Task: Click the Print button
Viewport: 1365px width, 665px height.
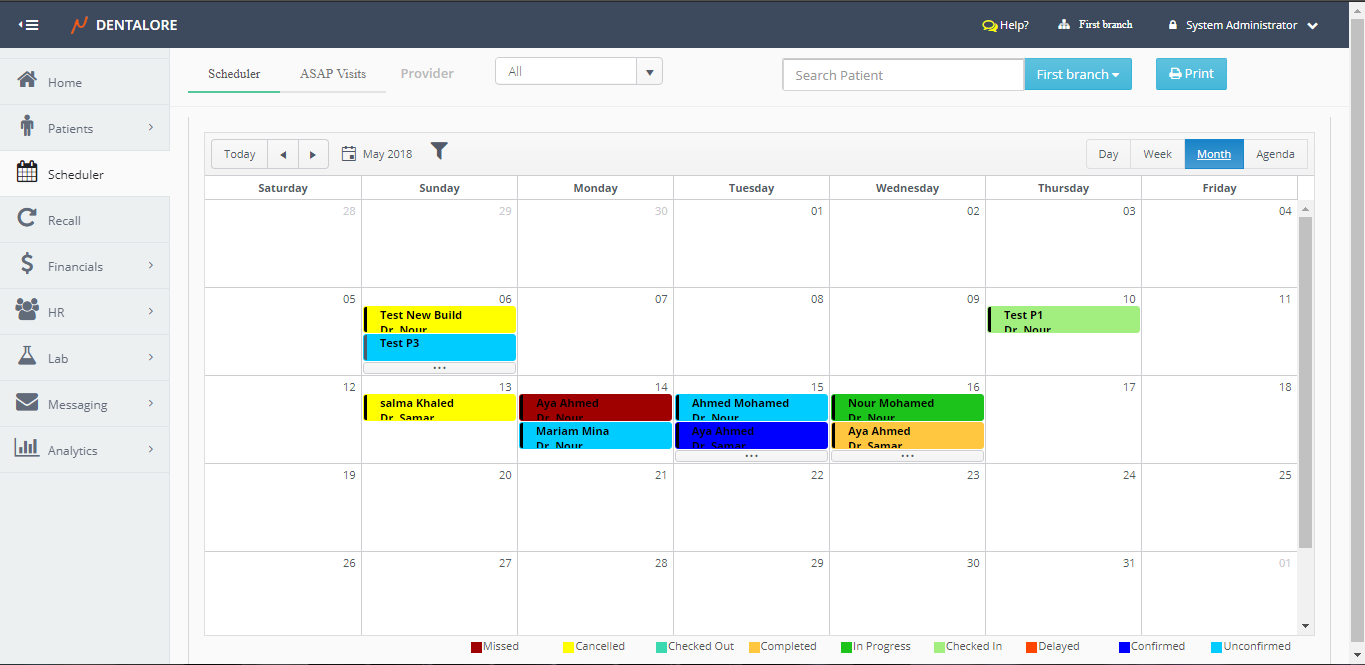Action: (x=1191, y=74)
